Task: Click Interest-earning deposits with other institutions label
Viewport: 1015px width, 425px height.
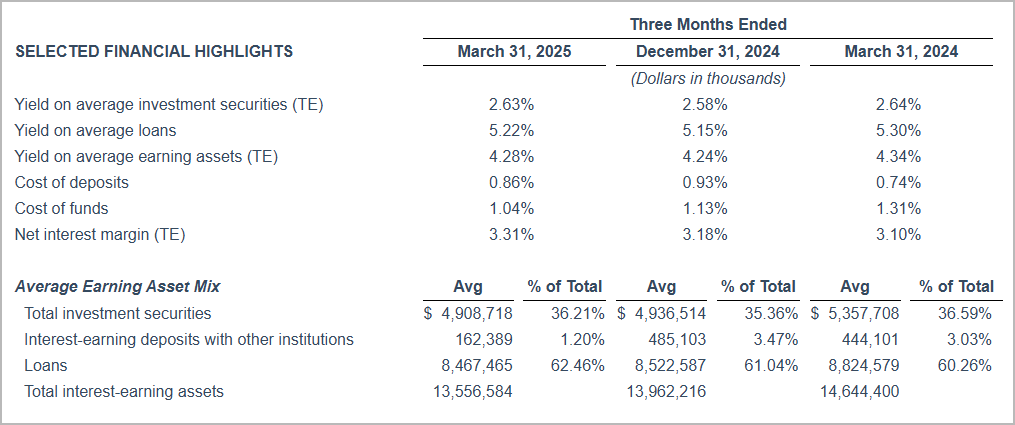Action: 188,339
